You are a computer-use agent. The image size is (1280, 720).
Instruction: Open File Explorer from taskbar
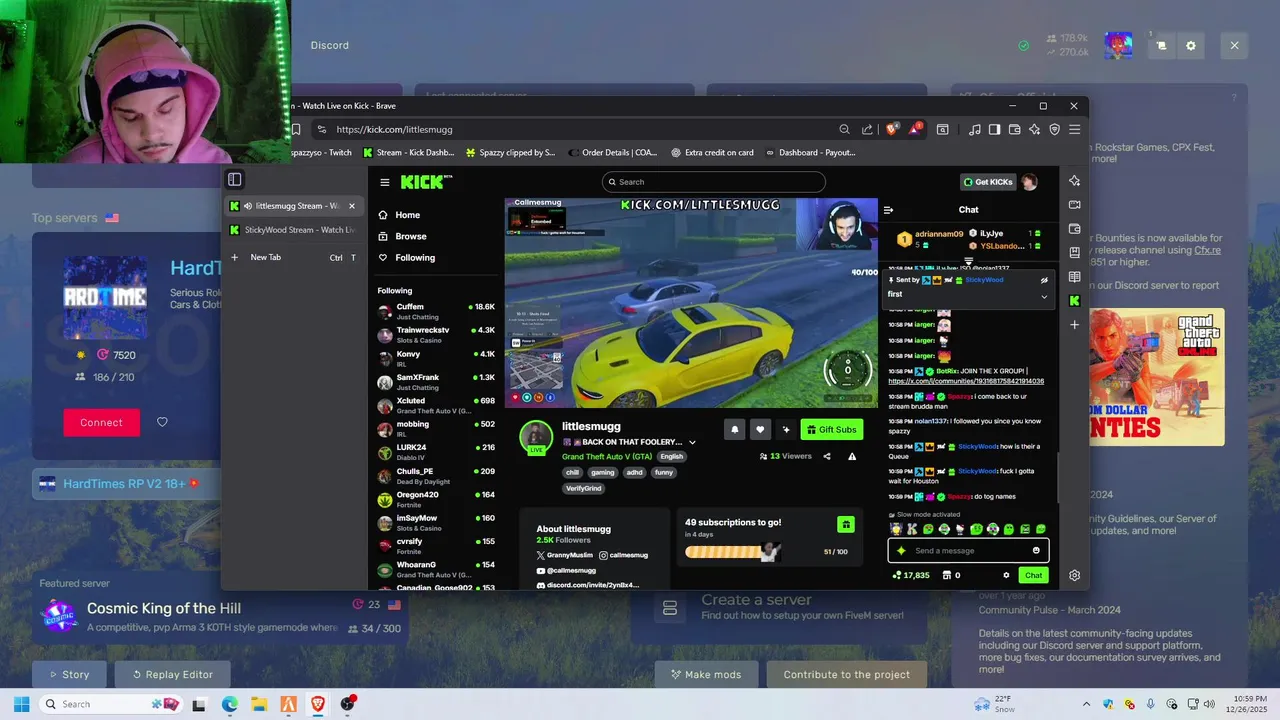click(259, 704)
